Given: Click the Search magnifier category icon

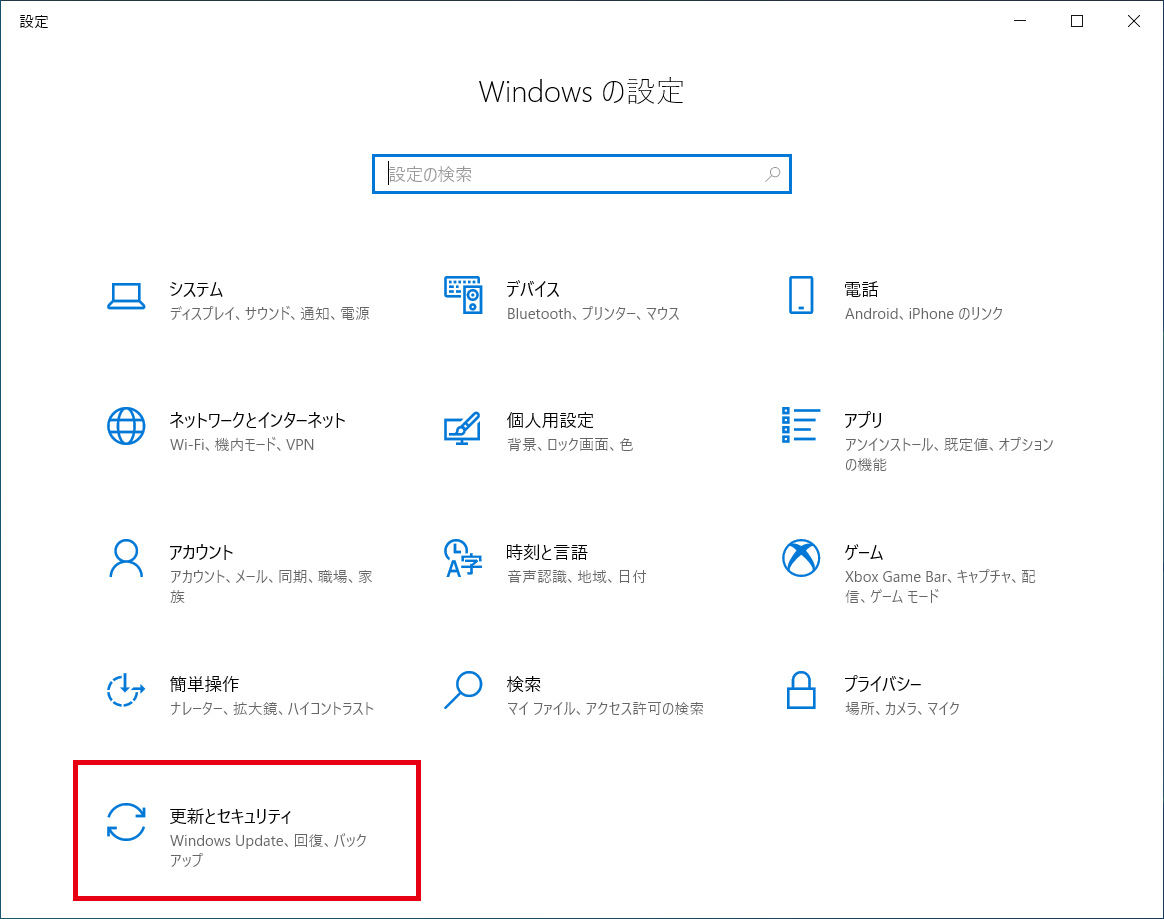Looking at the screenshot, I should [x=463, y=690].
